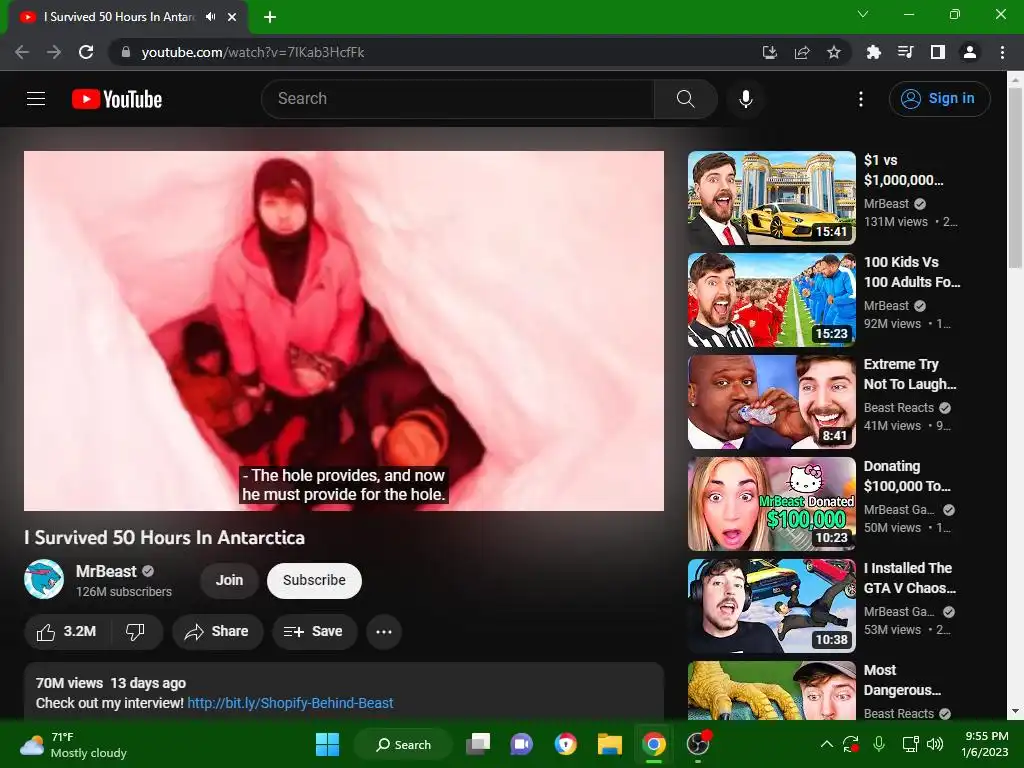1024x768 pixels.
Task: Click Beast Reacts channel under Extreme video
Action: (899, 408)
